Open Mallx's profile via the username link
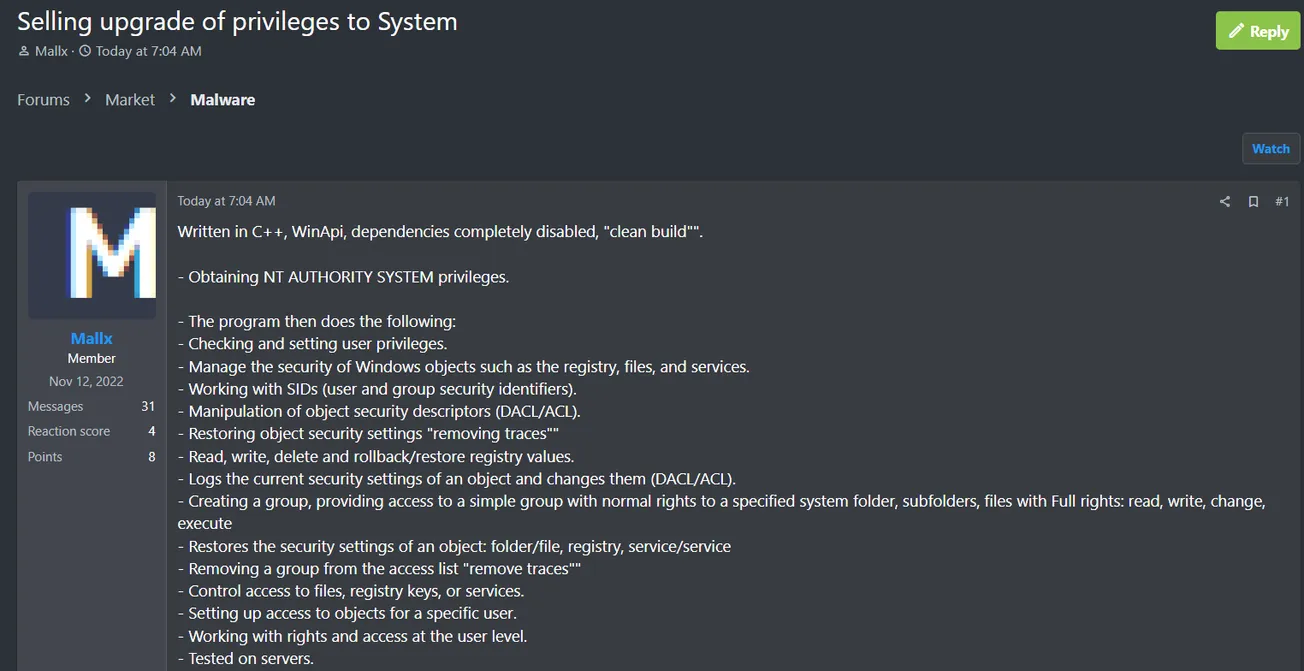 coord(91,338)
